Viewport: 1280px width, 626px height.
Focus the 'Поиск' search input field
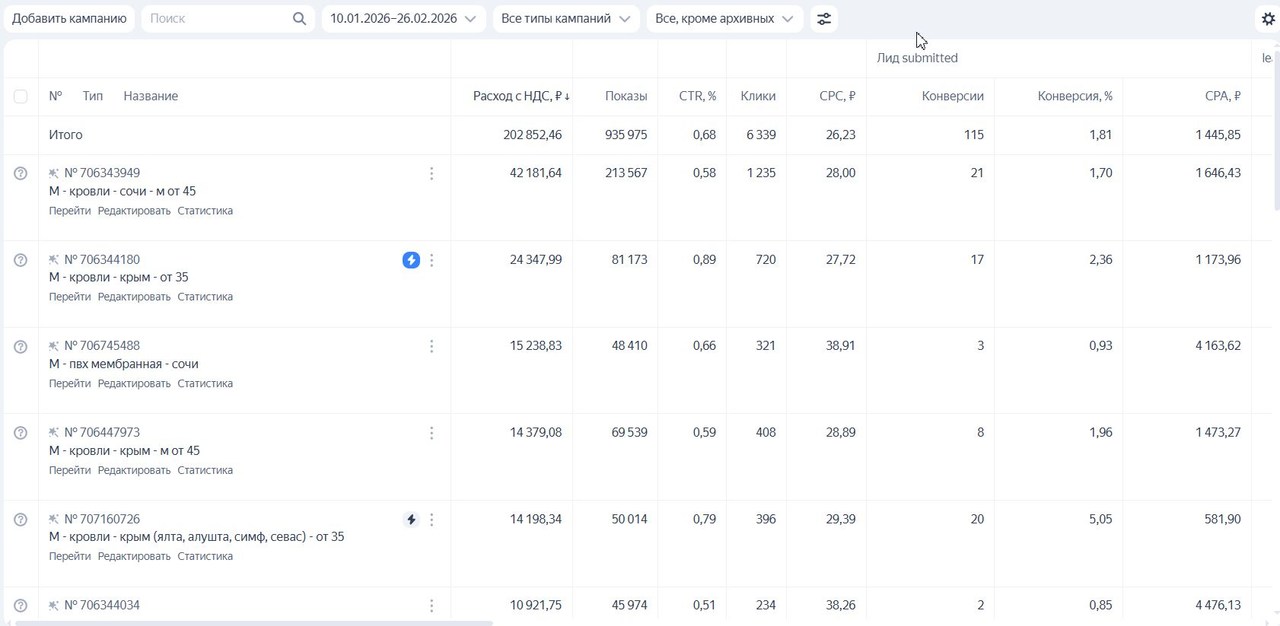(215, 19)
